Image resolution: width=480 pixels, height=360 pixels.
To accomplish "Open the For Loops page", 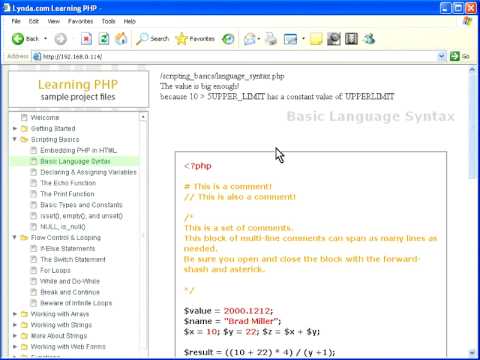I will 55,270.
